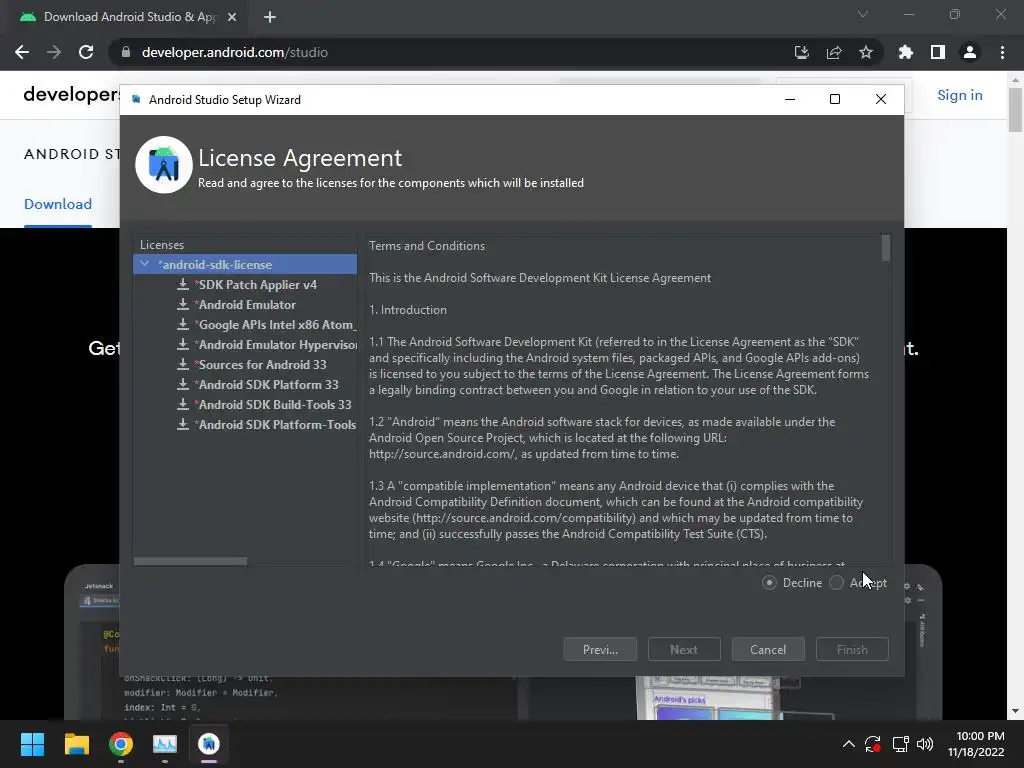
Task: Close the Download Android Studio tab
Action: [232, 17]
